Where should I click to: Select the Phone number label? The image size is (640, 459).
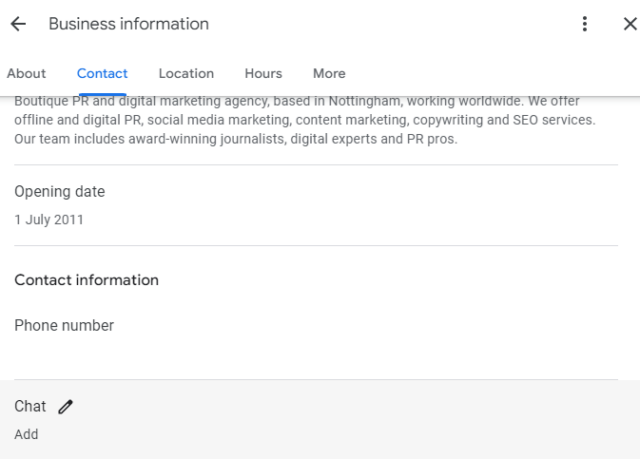(64, 325)
